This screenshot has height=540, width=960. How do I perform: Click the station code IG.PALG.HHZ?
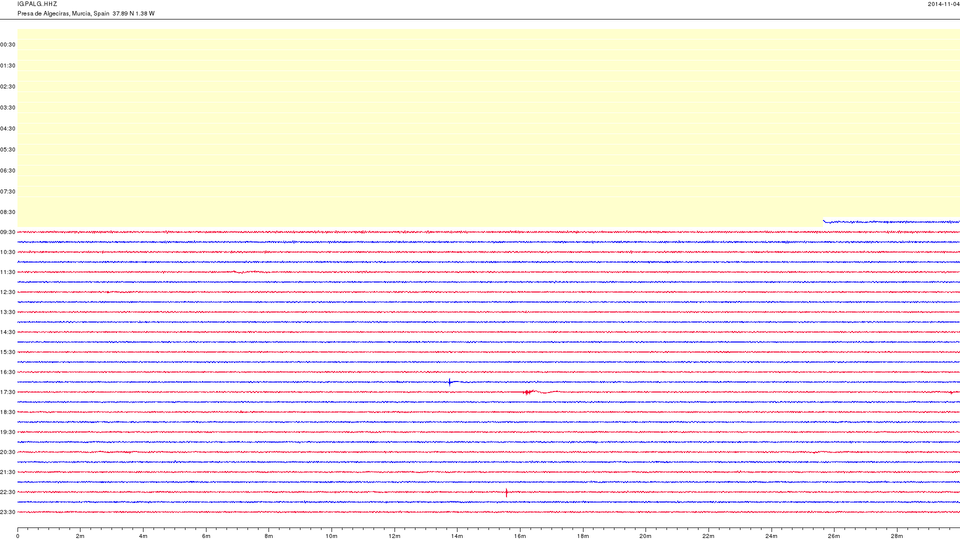(x=37, y=4)
